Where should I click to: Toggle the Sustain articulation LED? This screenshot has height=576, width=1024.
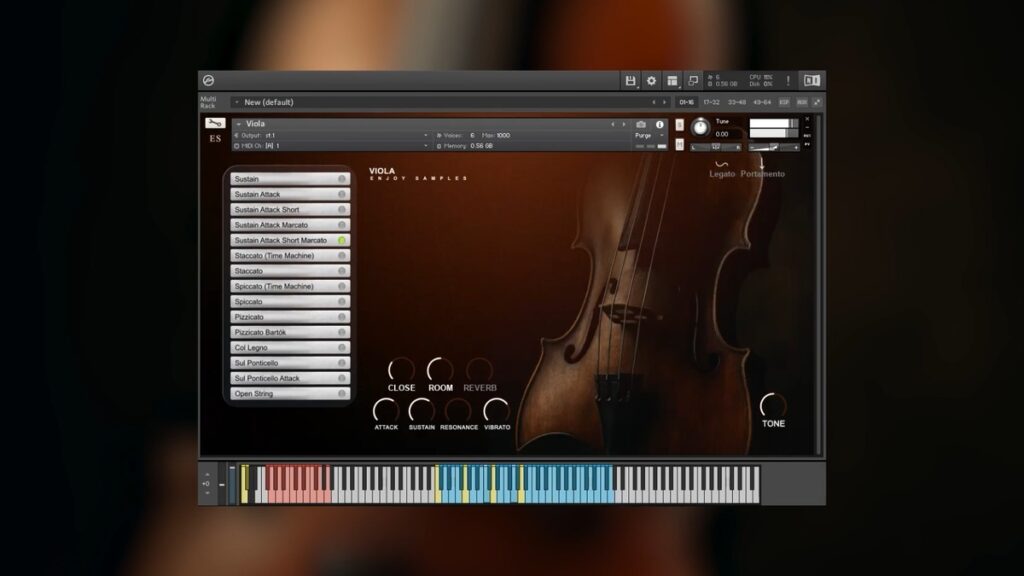(x=342, y=179)
